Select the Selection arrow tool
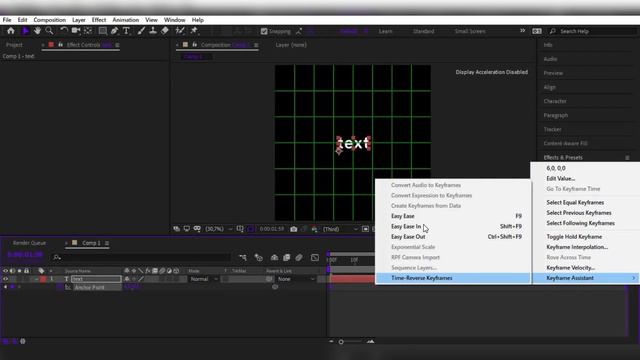Screen dimensions: 640x360 [x=25, y=31]
